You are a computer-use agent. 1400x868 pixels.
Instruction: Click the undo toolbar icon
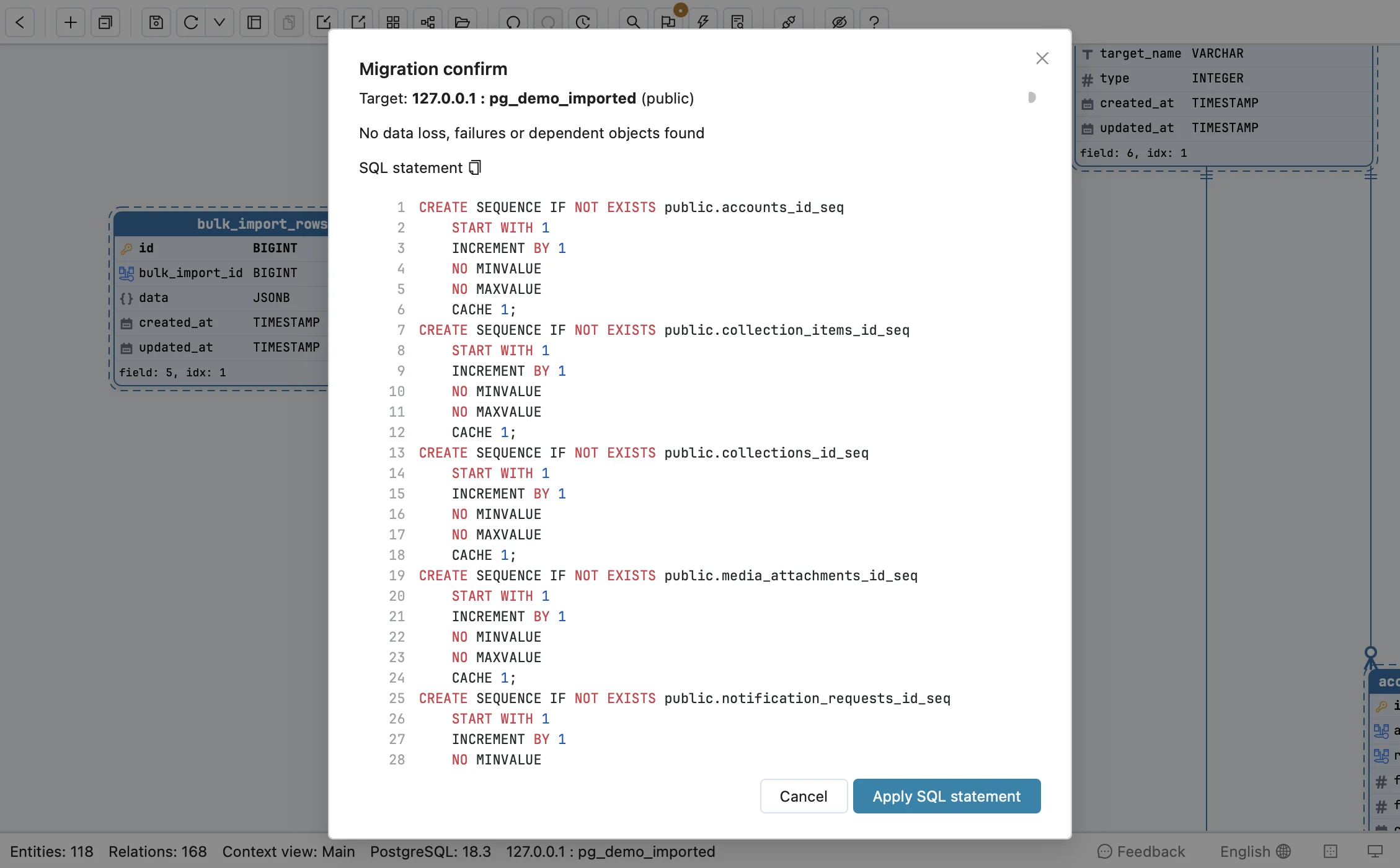click(x=513, y=22)
